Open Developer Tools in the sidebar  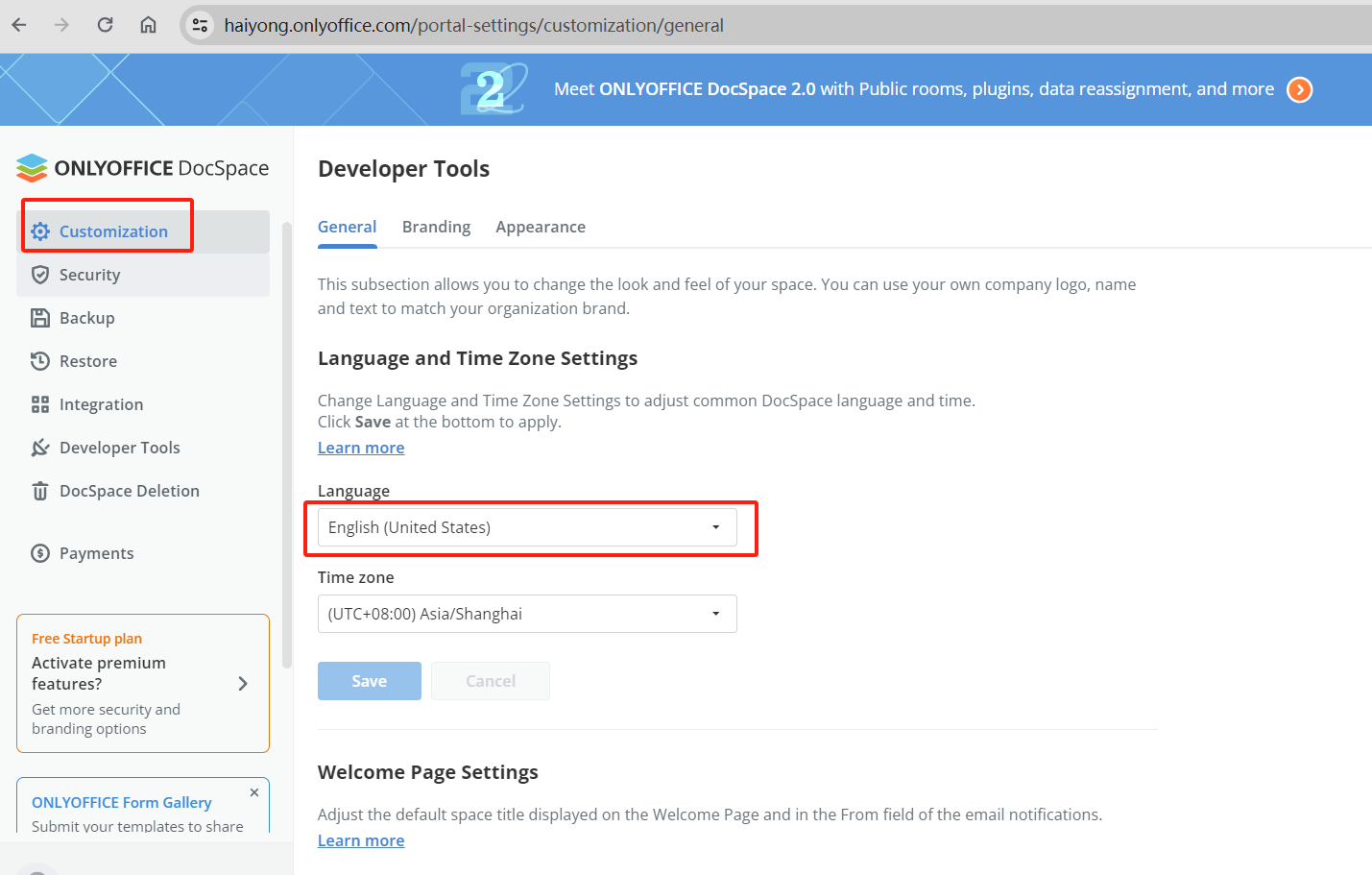coord(143,448)
